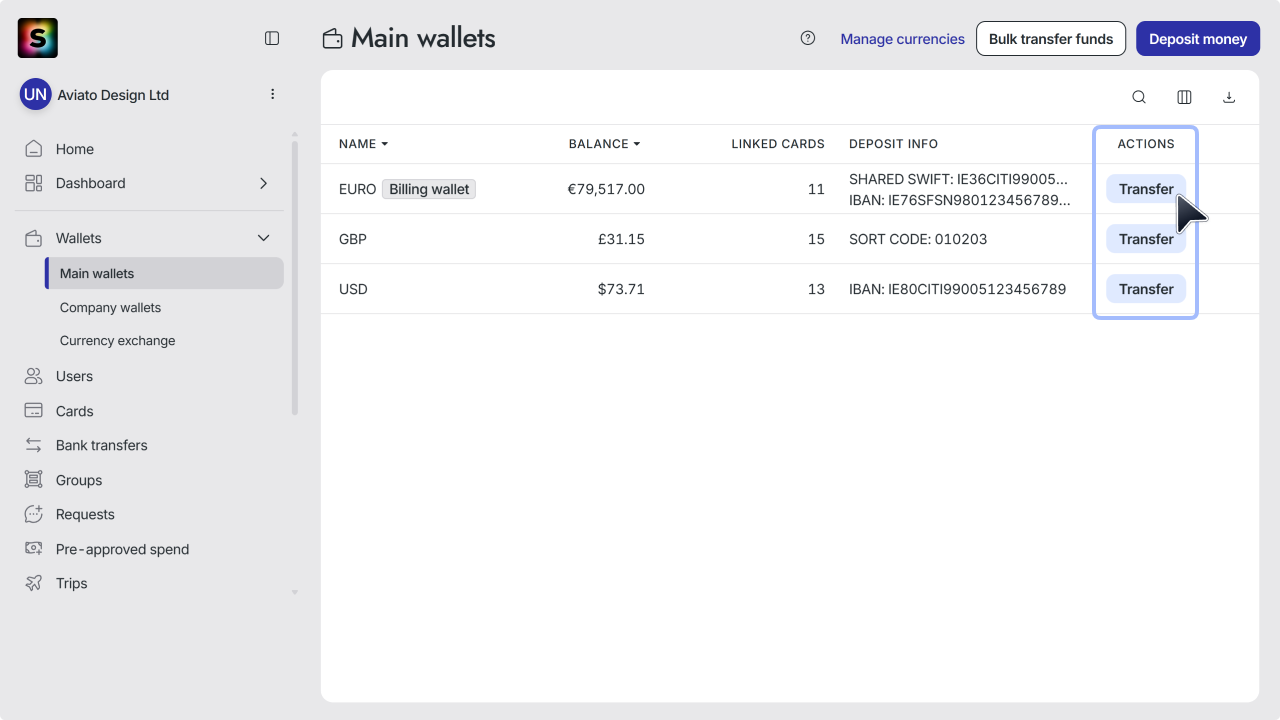Viewport: 1280px width, 720px height.
Task: Go to Main wallets in sidebar
Action: 164,273
